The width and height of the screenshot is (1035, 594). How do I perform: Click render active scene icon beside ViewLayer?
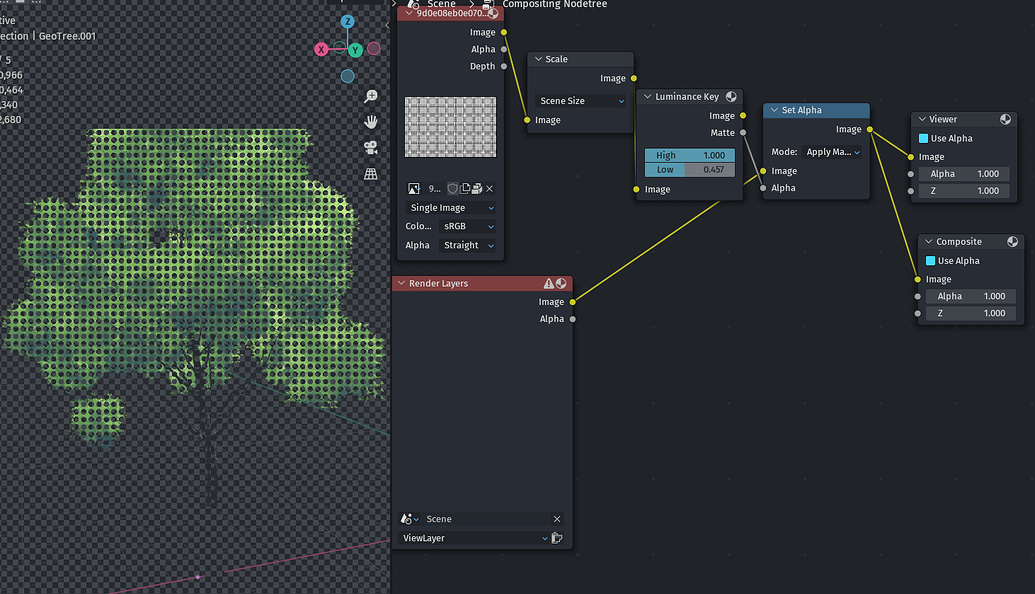coord(557,538)
